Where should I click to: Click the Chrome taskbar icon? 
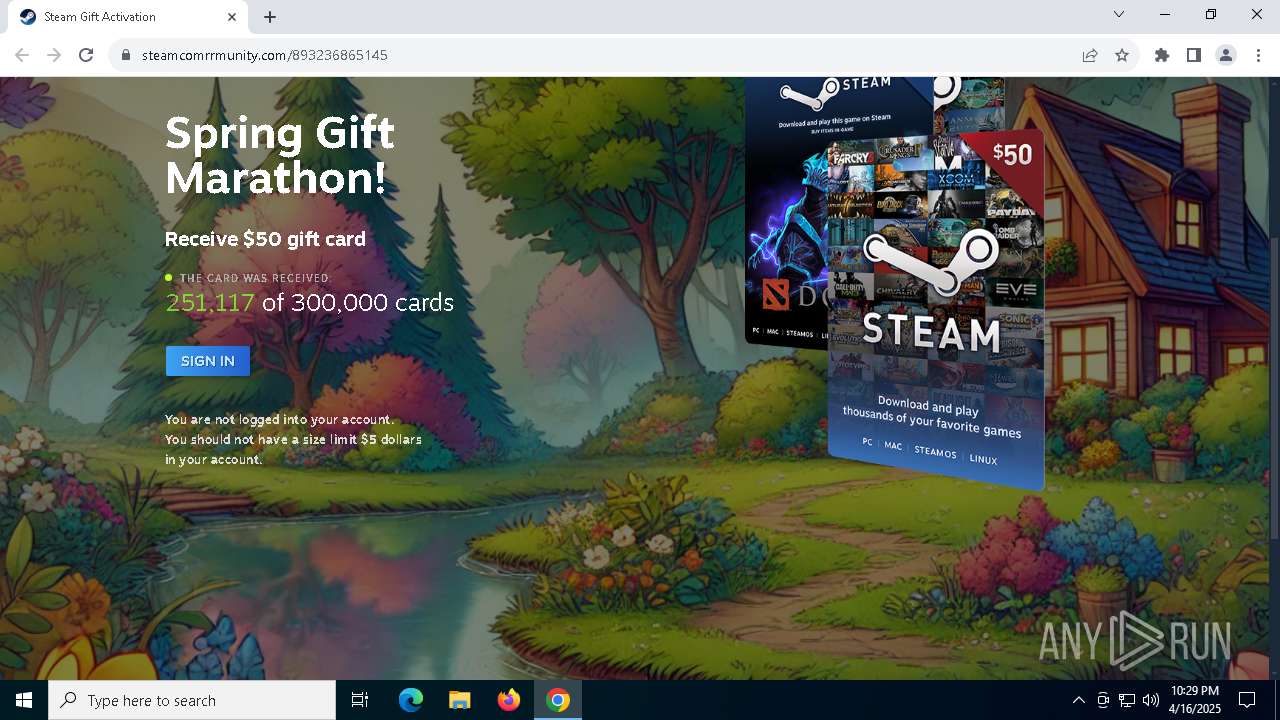(x=558, y=700)
